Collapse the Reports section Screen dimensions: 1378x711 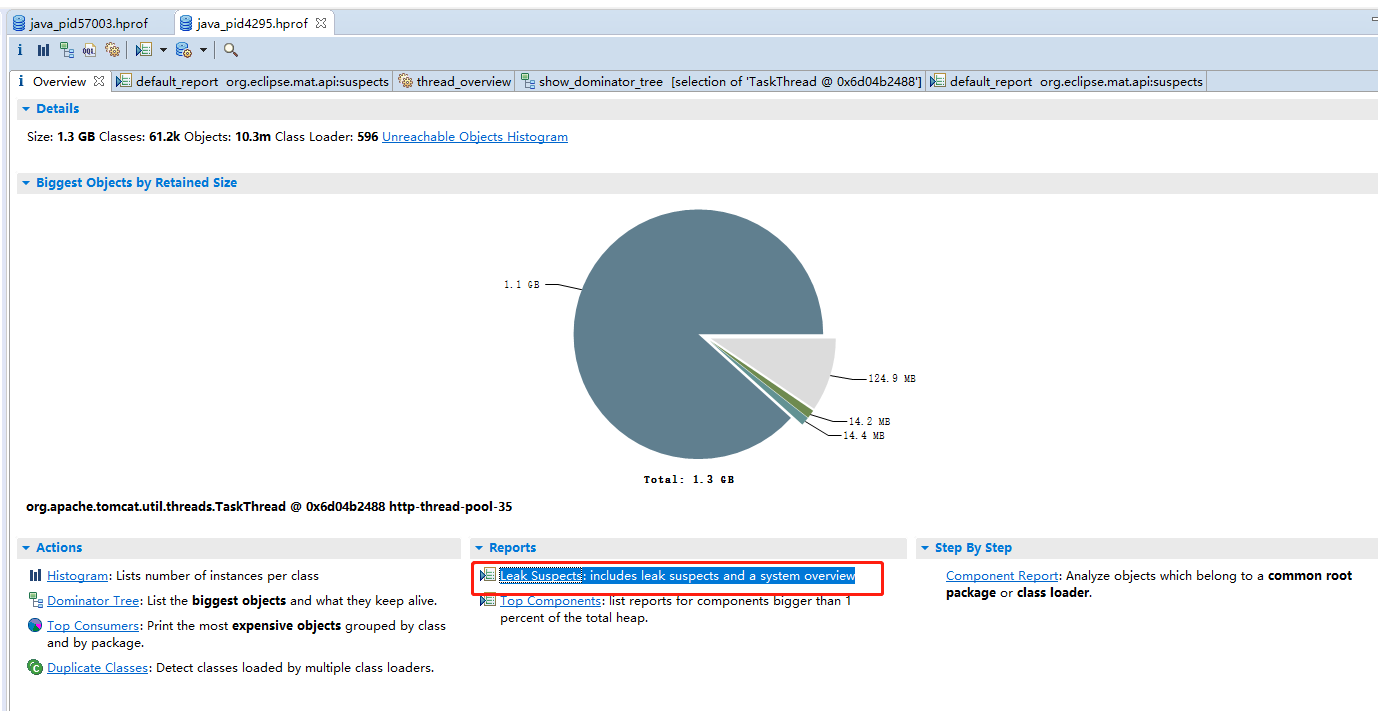(479, 548)
